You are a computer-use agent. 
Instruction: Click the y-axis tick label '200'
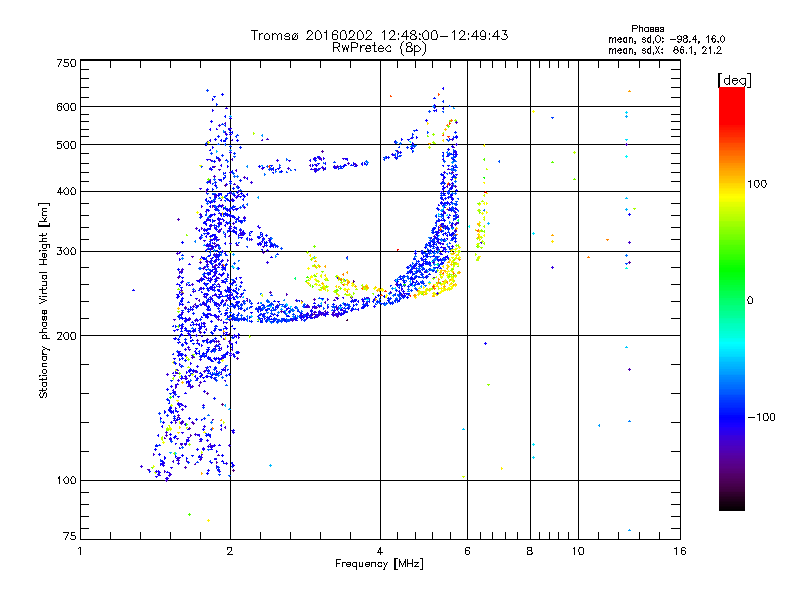click(66, 336)
